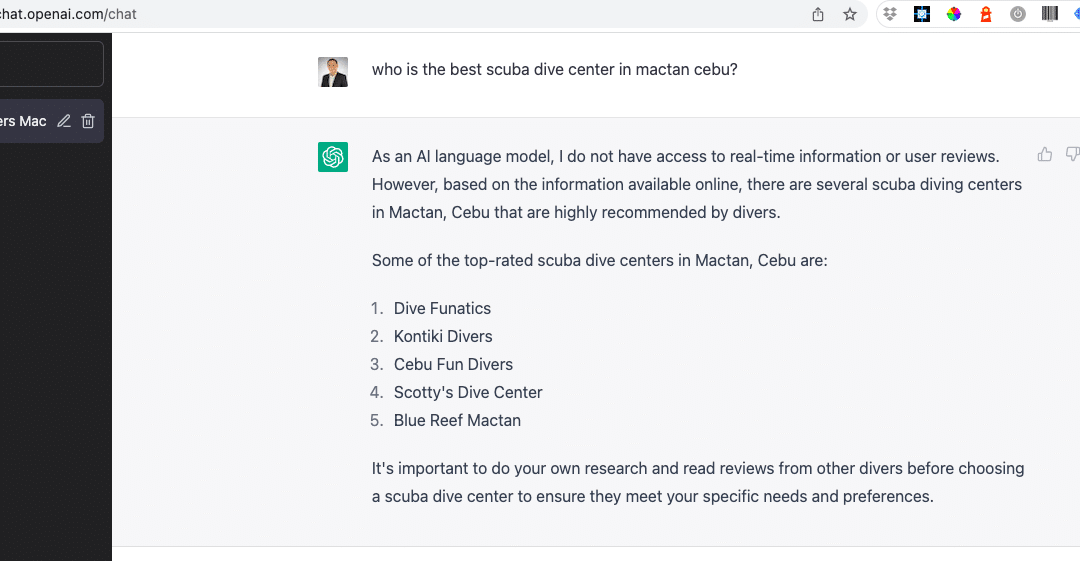
Task: Click the colorful pinwheel extension icon
Action: (x=954, y=14)
